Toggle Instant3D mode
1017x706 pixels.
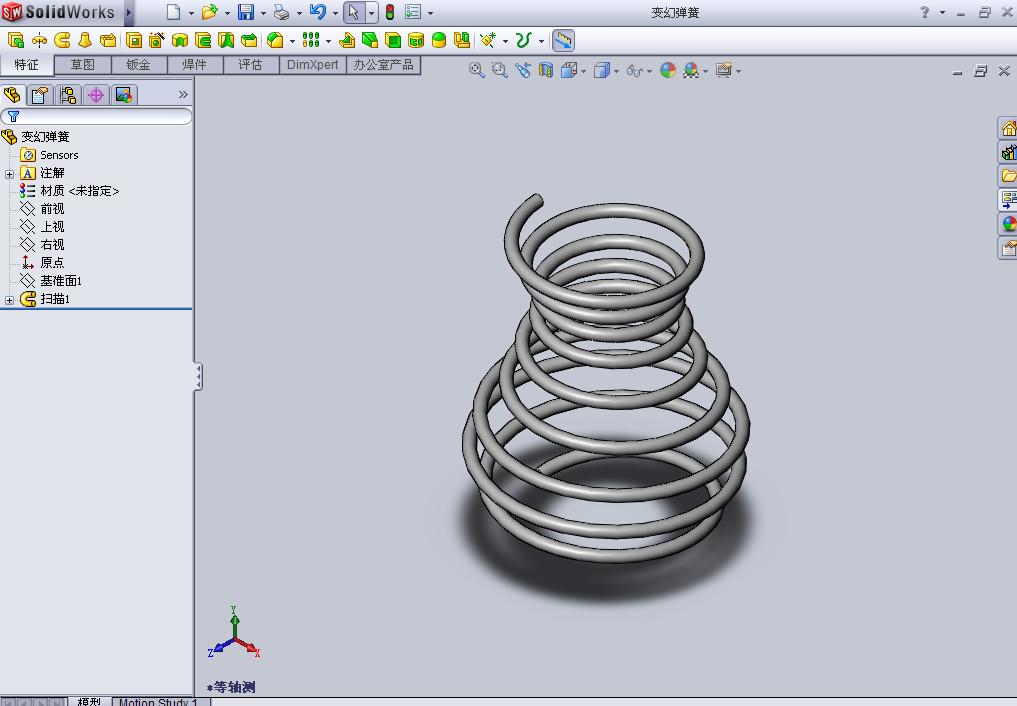click(x=563, y=40)
